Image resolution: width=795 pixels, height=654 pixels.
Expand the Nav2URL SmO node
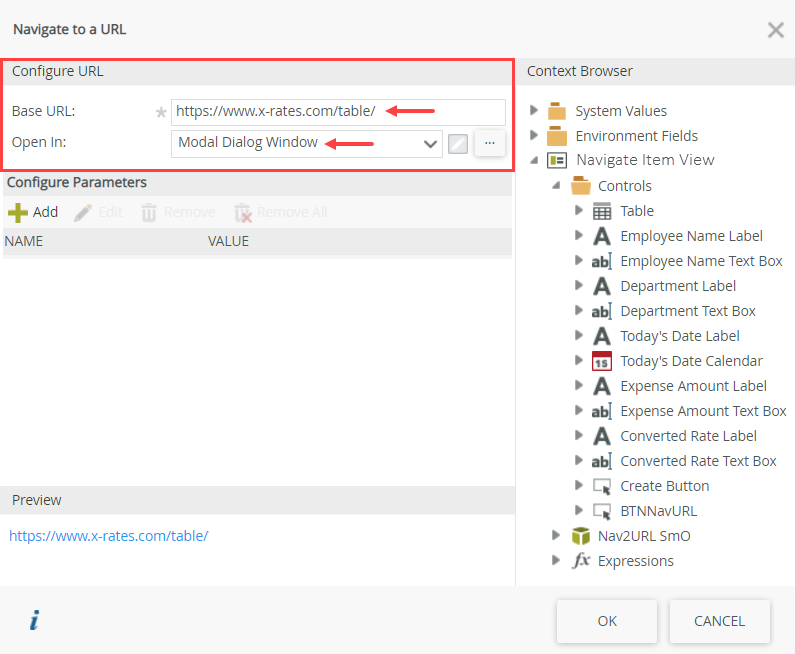[x=556, y=535]
